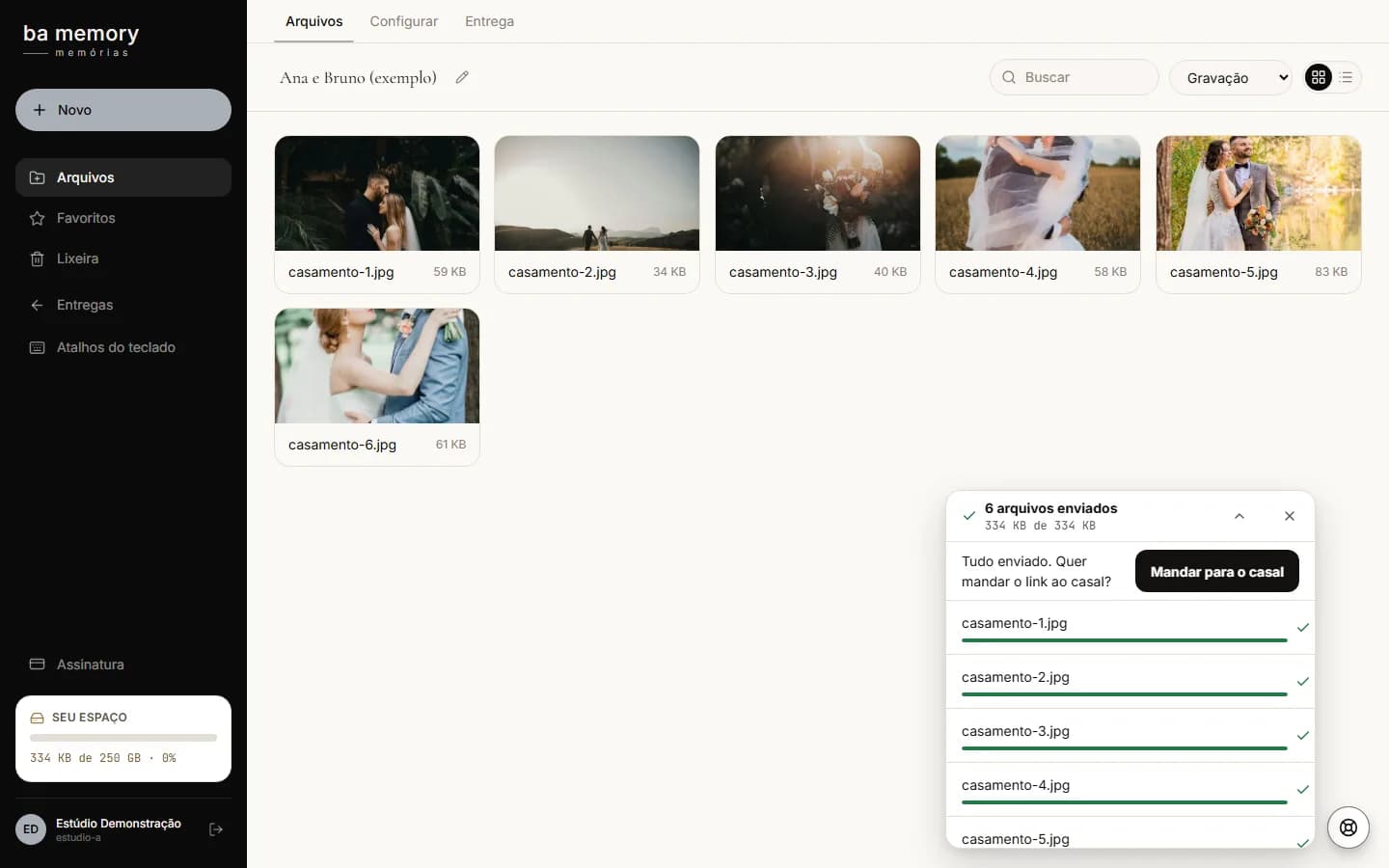This screenshot has height=868, width=1389.
Task: Open Favoritos in the sidebar
Action: (123, 218)
